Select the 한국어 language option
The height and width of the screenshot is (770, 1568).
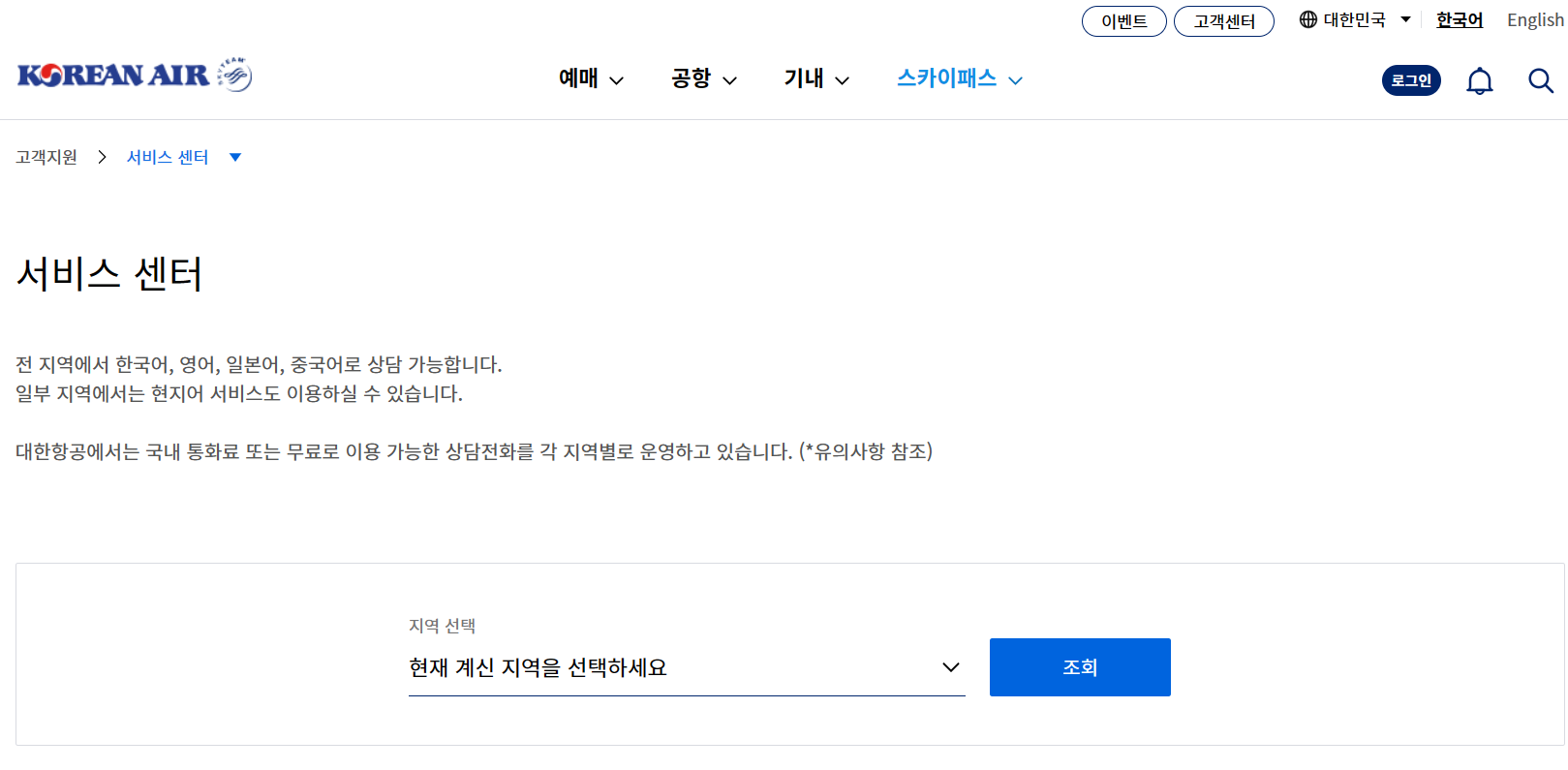coord(1460,19)
